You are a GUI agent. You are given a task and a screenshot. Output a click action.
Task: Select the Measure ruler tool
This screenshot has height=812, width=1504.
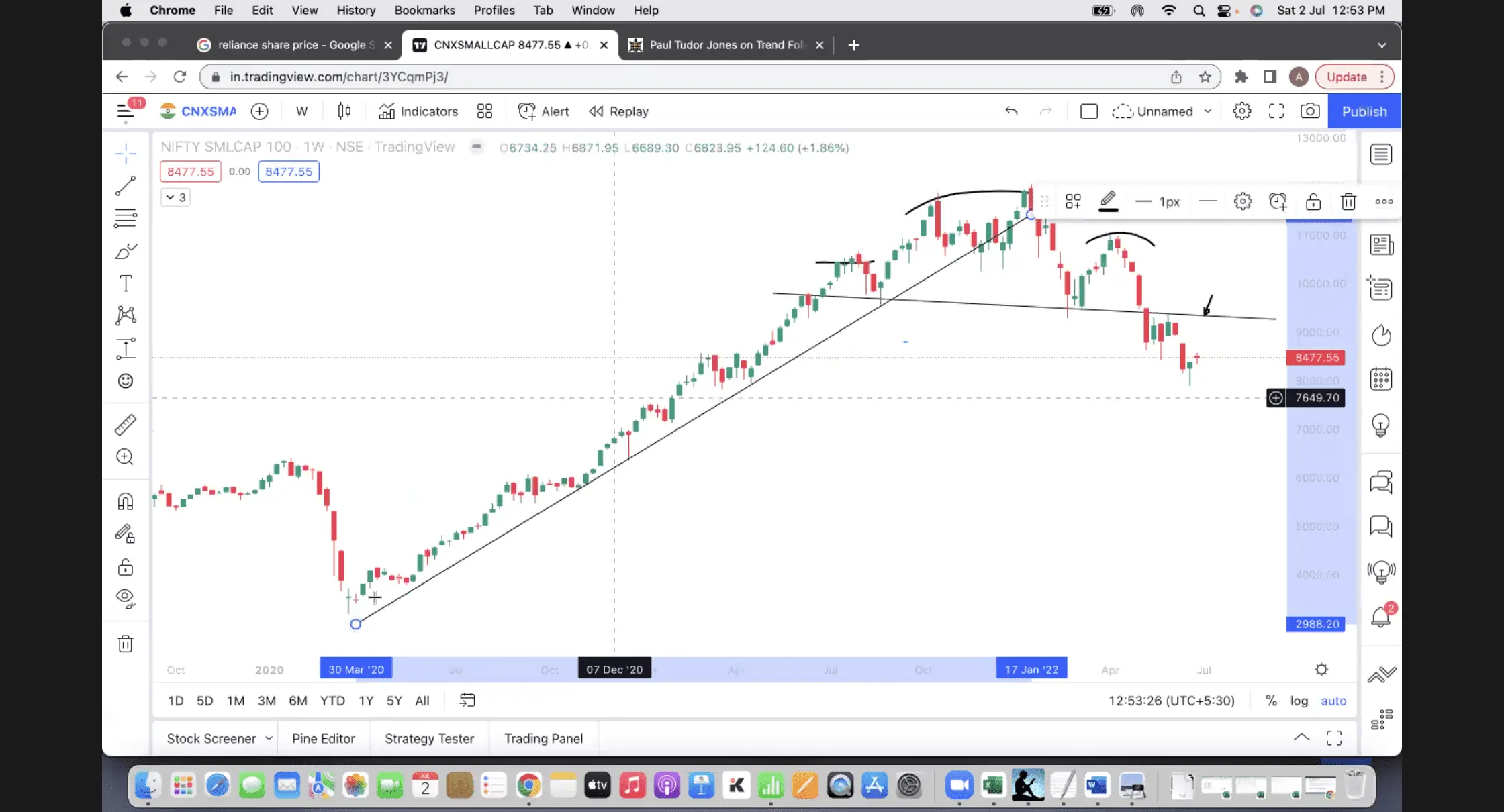[126, 424]
